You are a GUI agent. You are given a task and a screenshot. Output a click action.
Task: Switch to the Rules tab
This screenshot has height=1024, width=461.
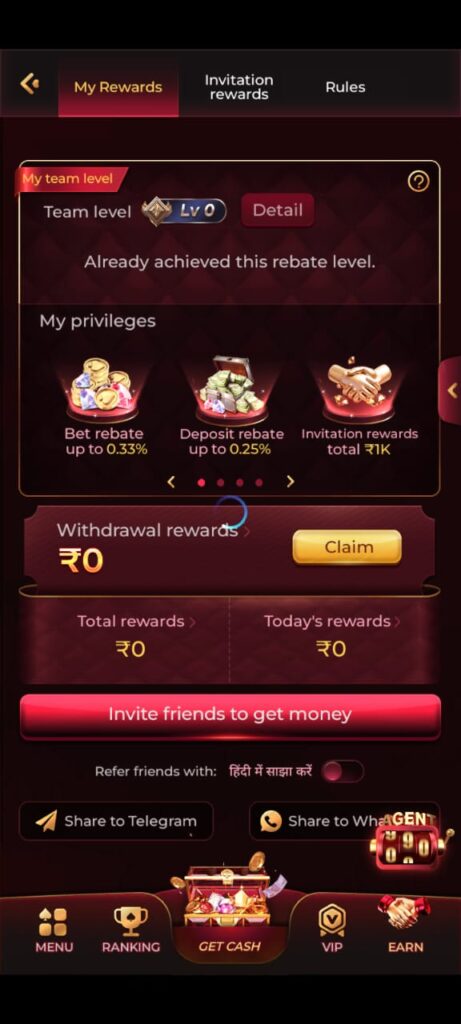345,87
